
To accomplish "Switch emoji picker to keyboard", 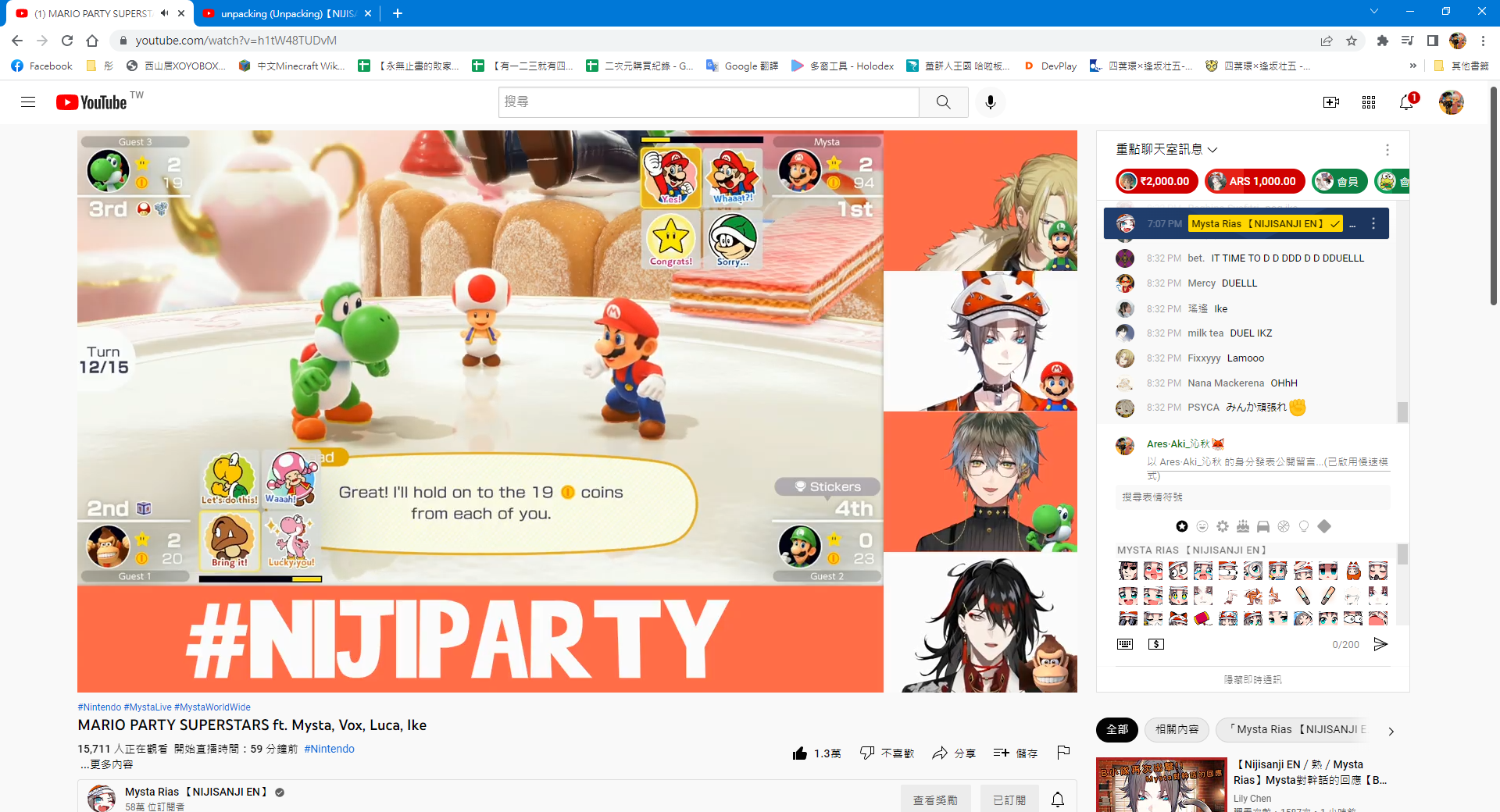I will [1125, 644].
